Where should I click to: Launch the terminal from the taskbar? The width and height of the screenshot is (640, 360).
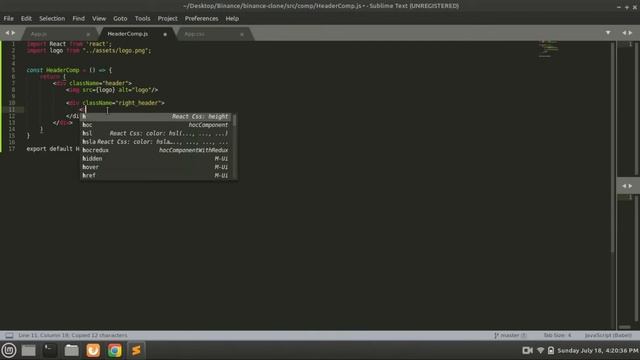tap(50, 350)
